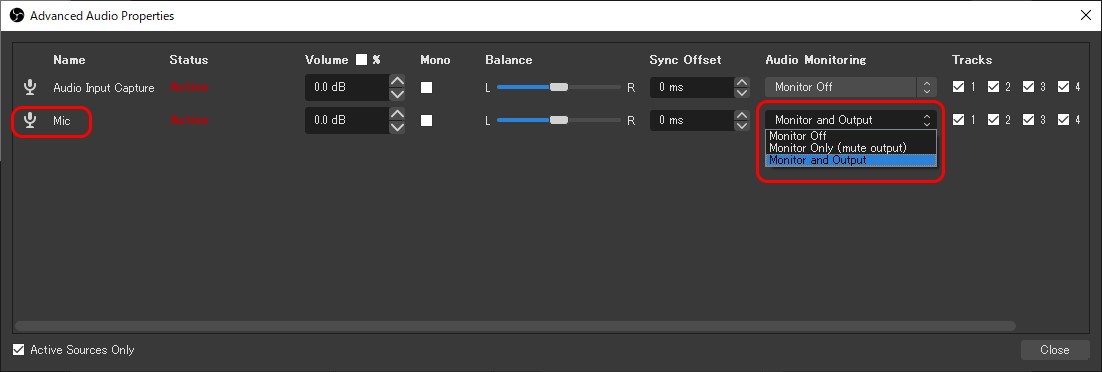The image size is (1102, 372).
Task: Uncheck track 3 for Audio Input Capture
Action: point(1029,87)
